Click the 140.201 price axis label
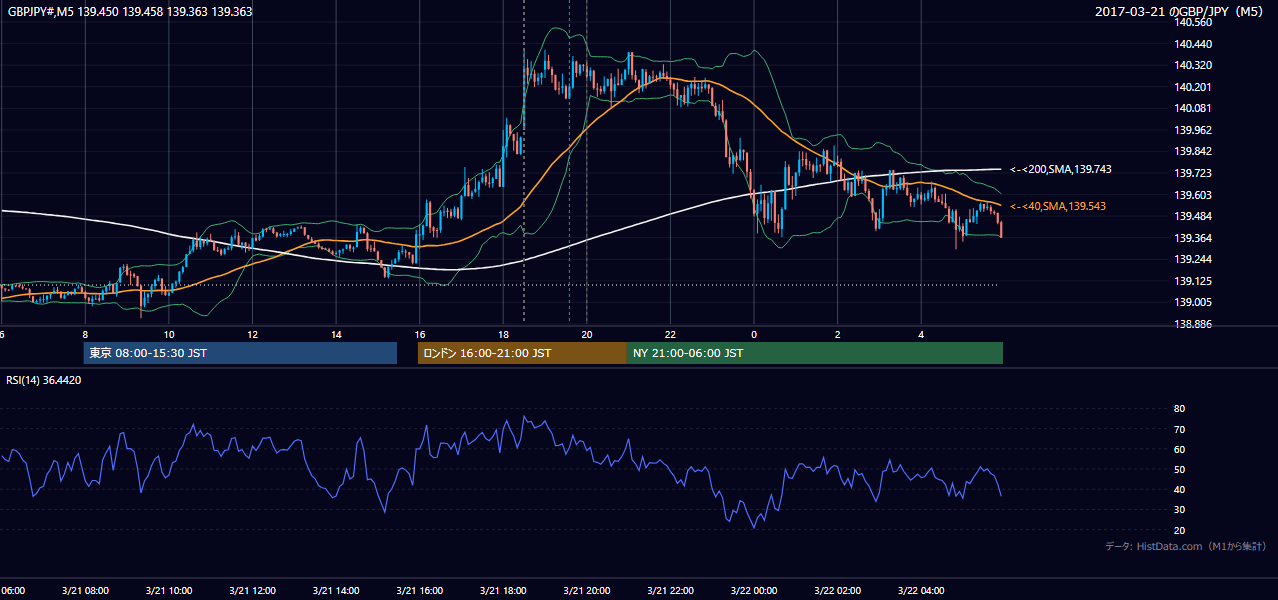 1194,87
